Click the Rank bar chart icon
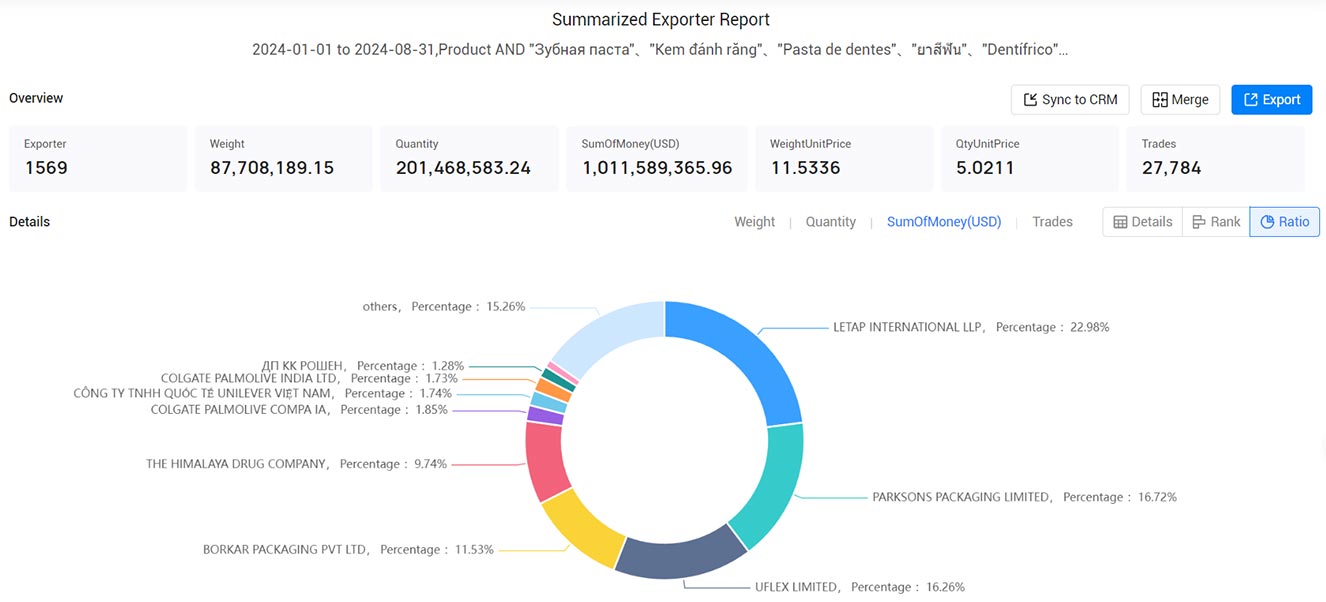Image resolution: width=1326 pixels, height=602 pixels. (x=1199, y=222)
